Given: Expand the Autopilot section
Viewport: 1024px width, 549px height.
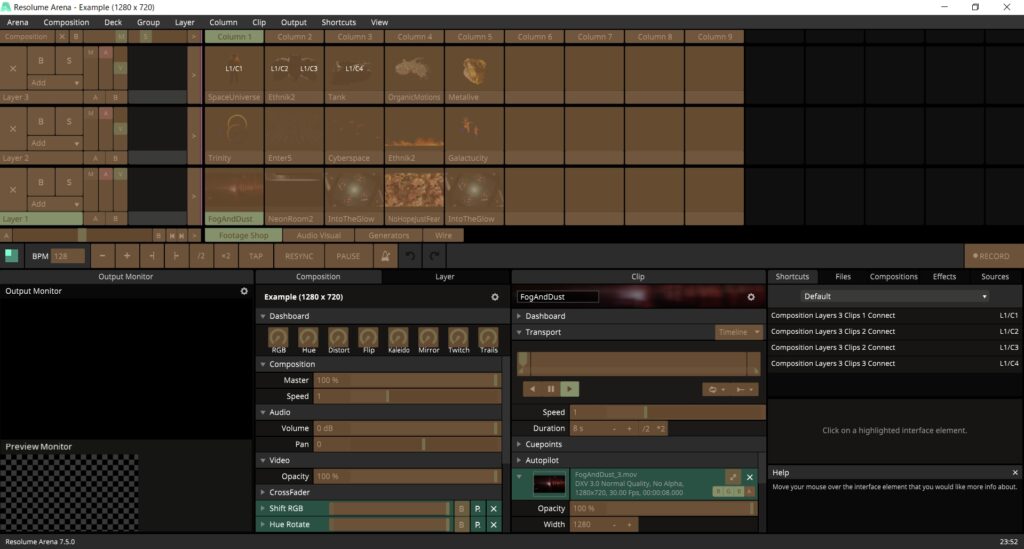Looking at the screenshot, I should pos(519,460).
